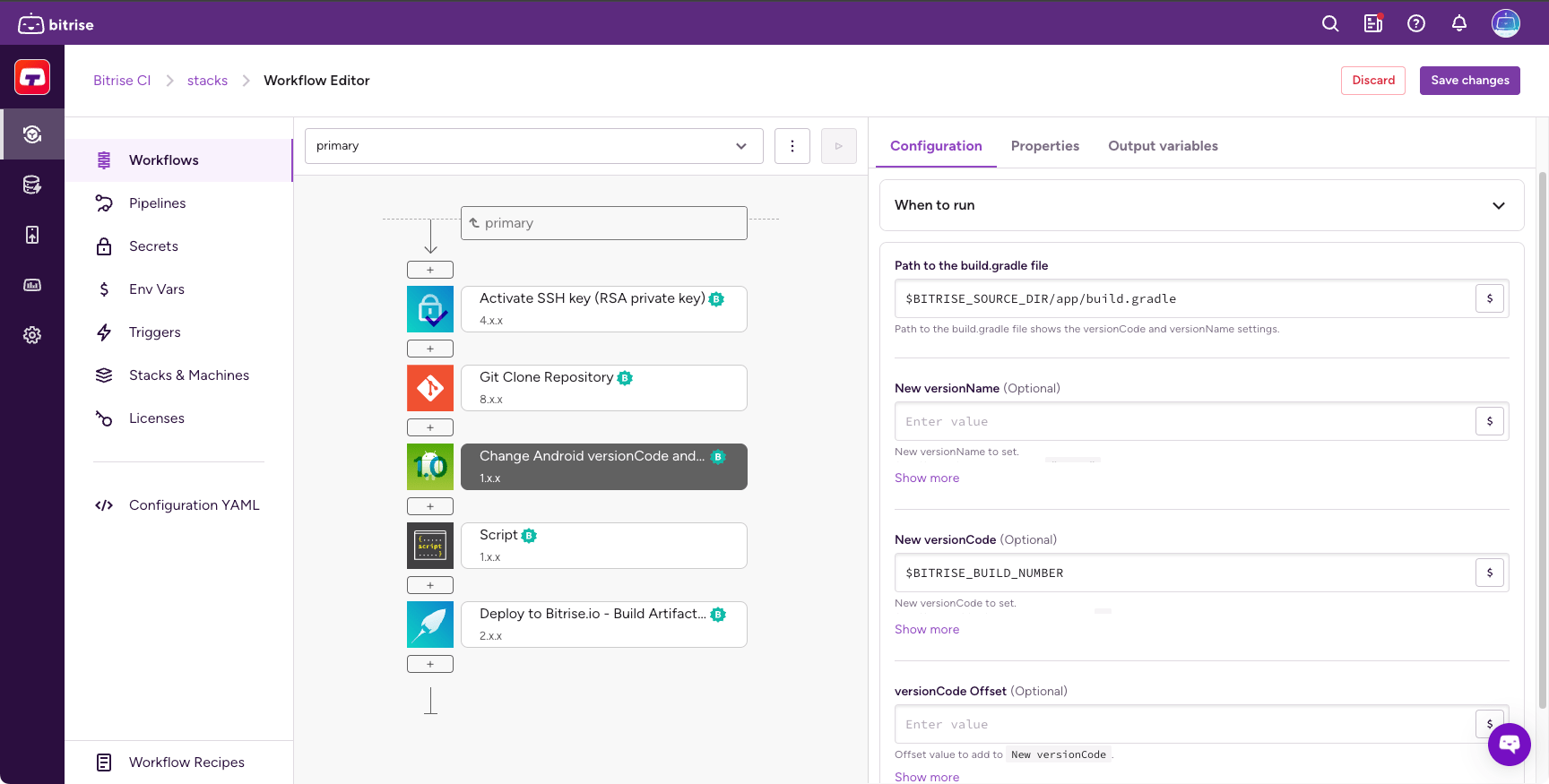1549x784 pixels.
Task: Add step after Change Android versionCode
Action: [430, 506]
